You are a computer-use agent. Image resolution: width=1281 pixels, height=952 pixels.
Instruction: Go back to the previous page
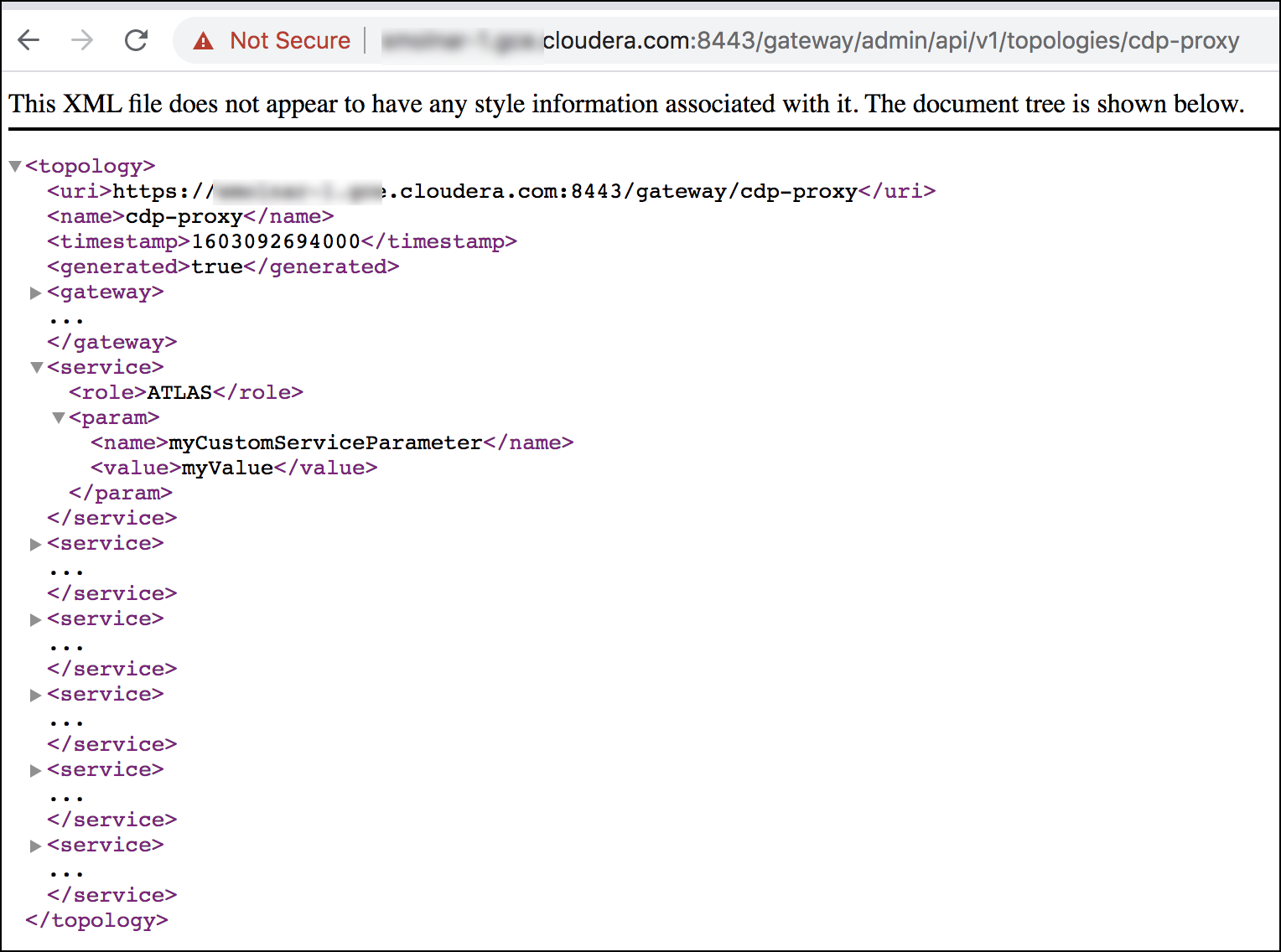[29, 40]
